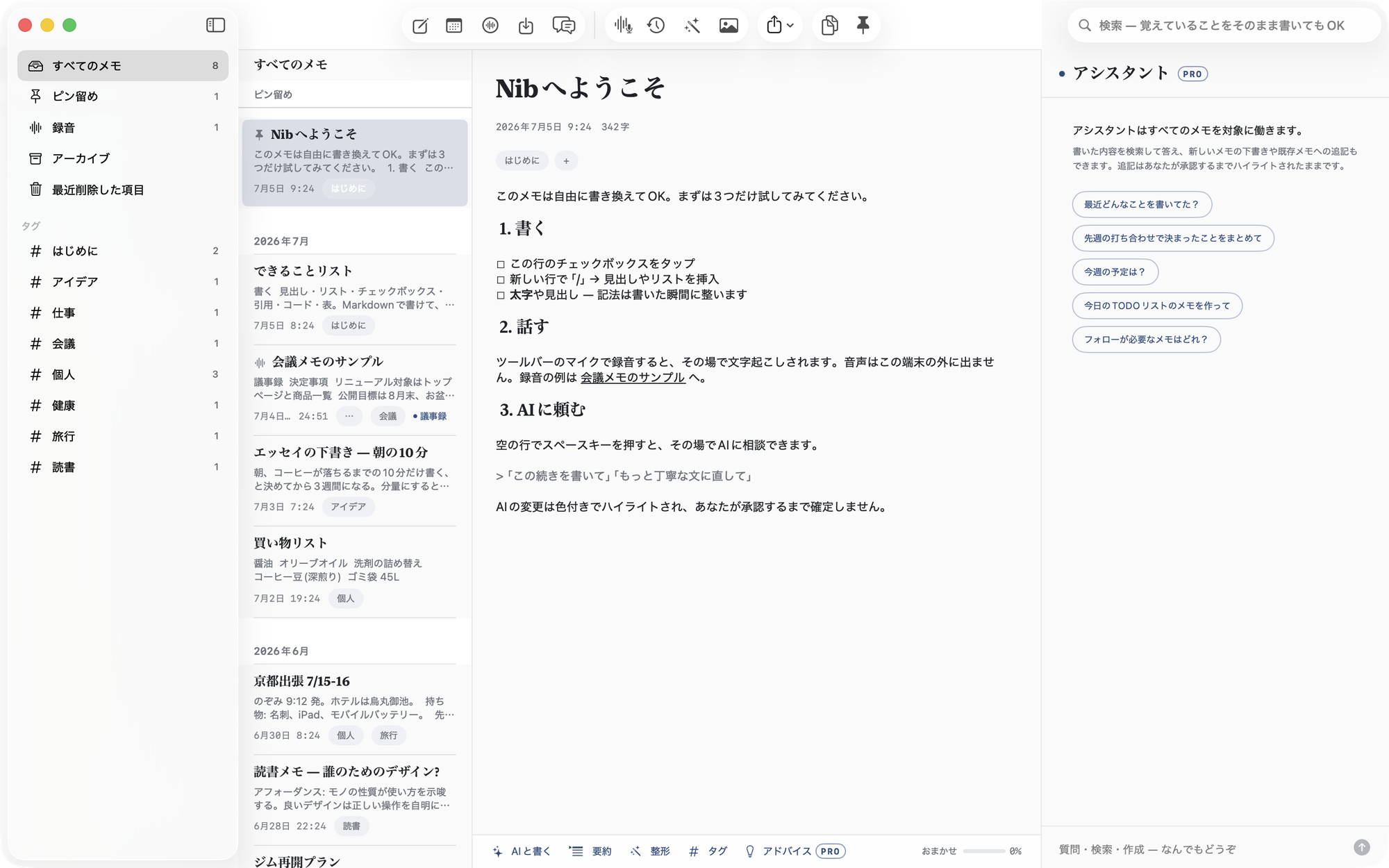Screen dimensions: 1389x868
Task: Open the ピン留め folder in sidebar
Action: pos(123,97)
